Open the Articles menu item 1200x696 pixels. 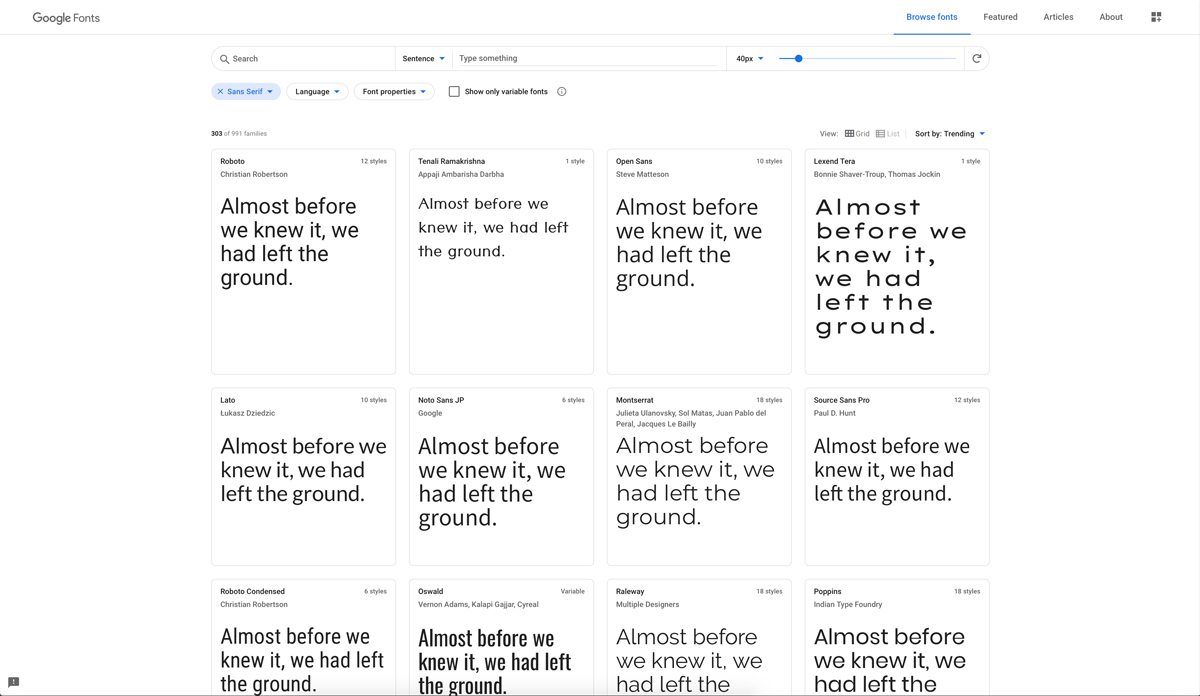[x=1058, y=16]
